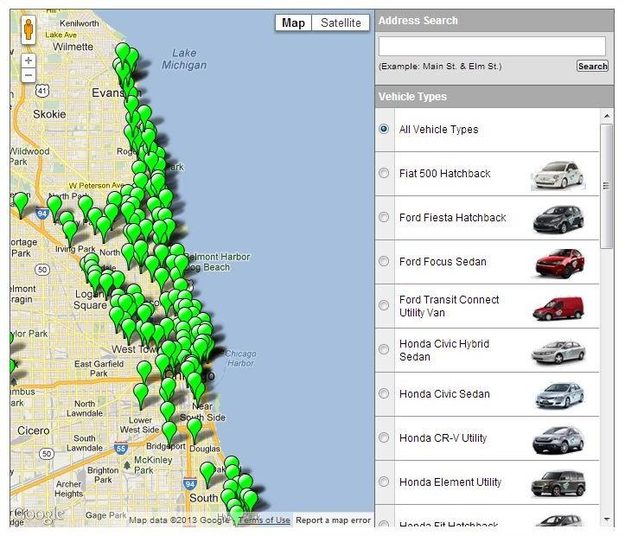Viewport: 625px width, 537px height.
Task: Click the Cicero map label
Action: [33, 431]
